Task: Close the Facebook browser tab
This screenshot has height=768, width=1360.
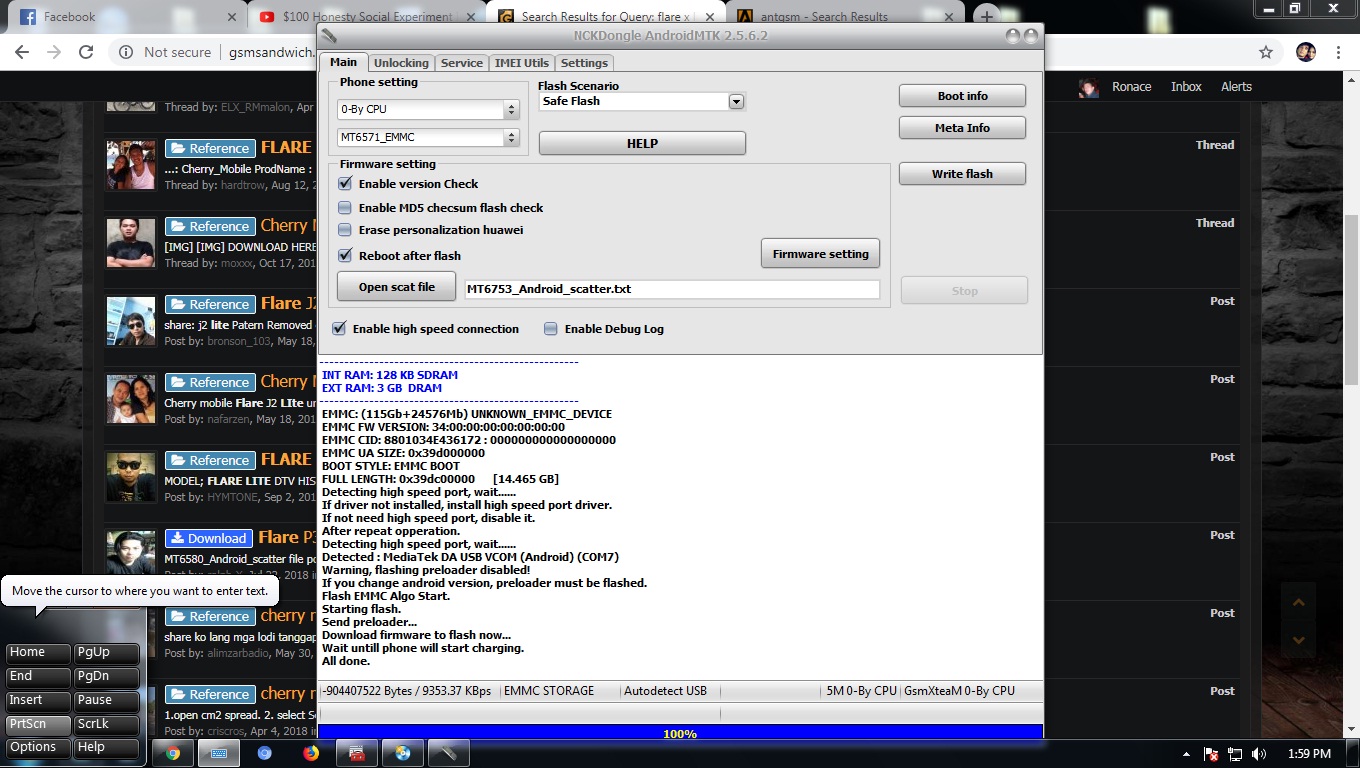Action: 232,16
